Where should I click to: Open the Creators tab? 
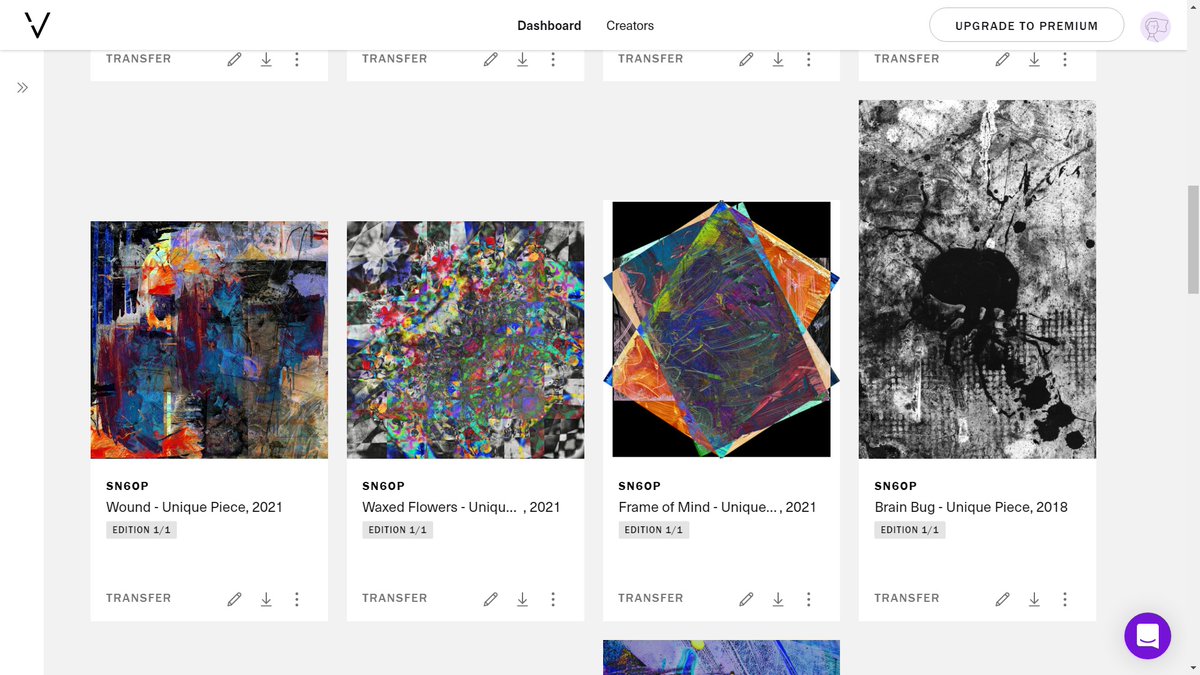pos(630,26)
